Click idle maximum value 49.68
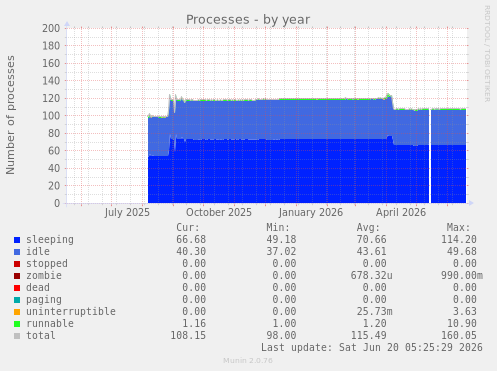The image size is (497, 371). click(x=462, y=251)
